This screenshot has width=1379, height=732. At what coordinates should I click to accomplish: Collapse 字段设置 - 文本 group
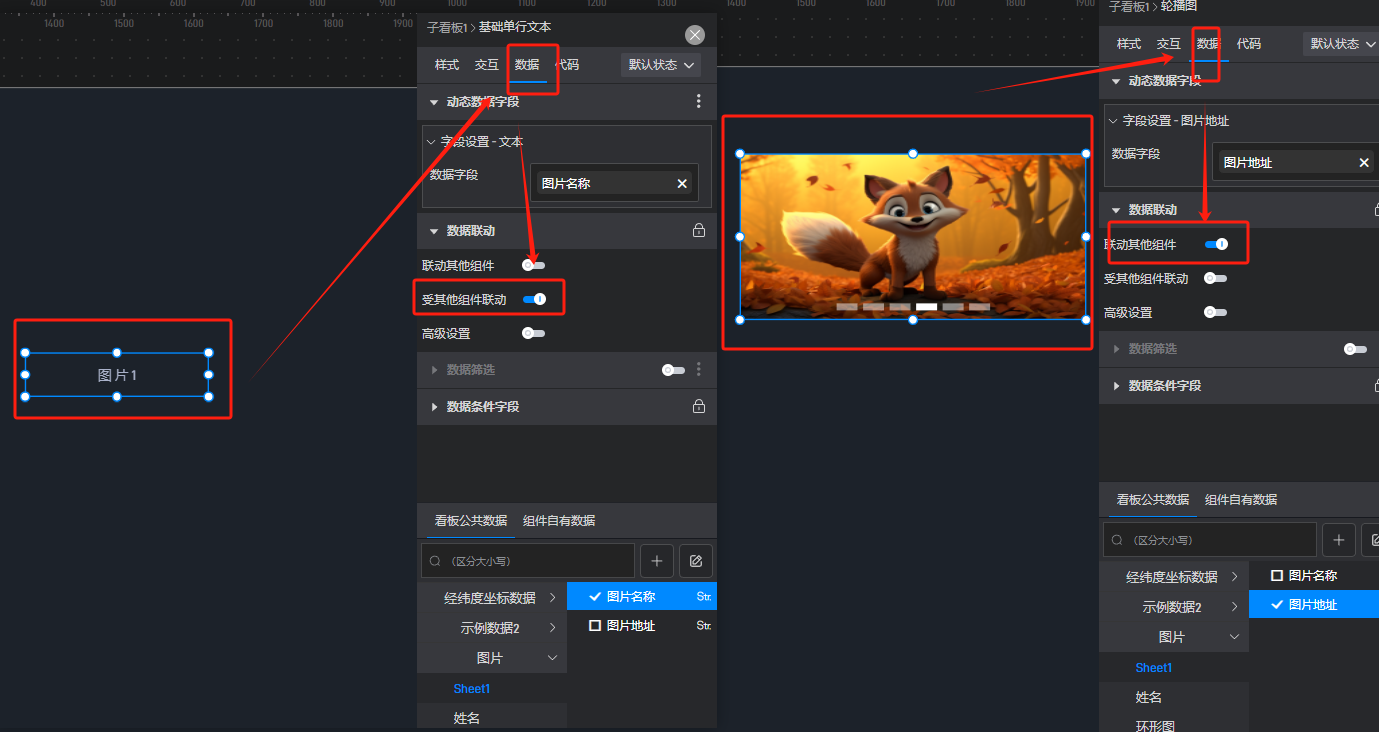click(431, 142)
